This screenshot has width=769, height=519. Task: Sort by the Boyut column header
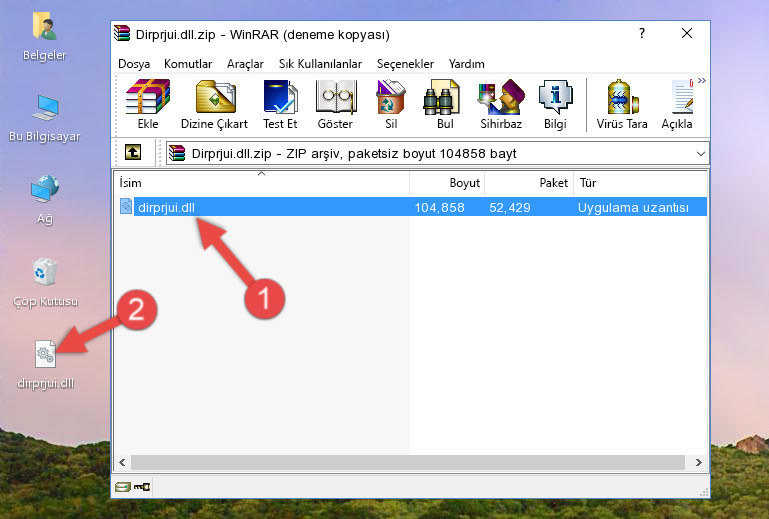point(447,182)
